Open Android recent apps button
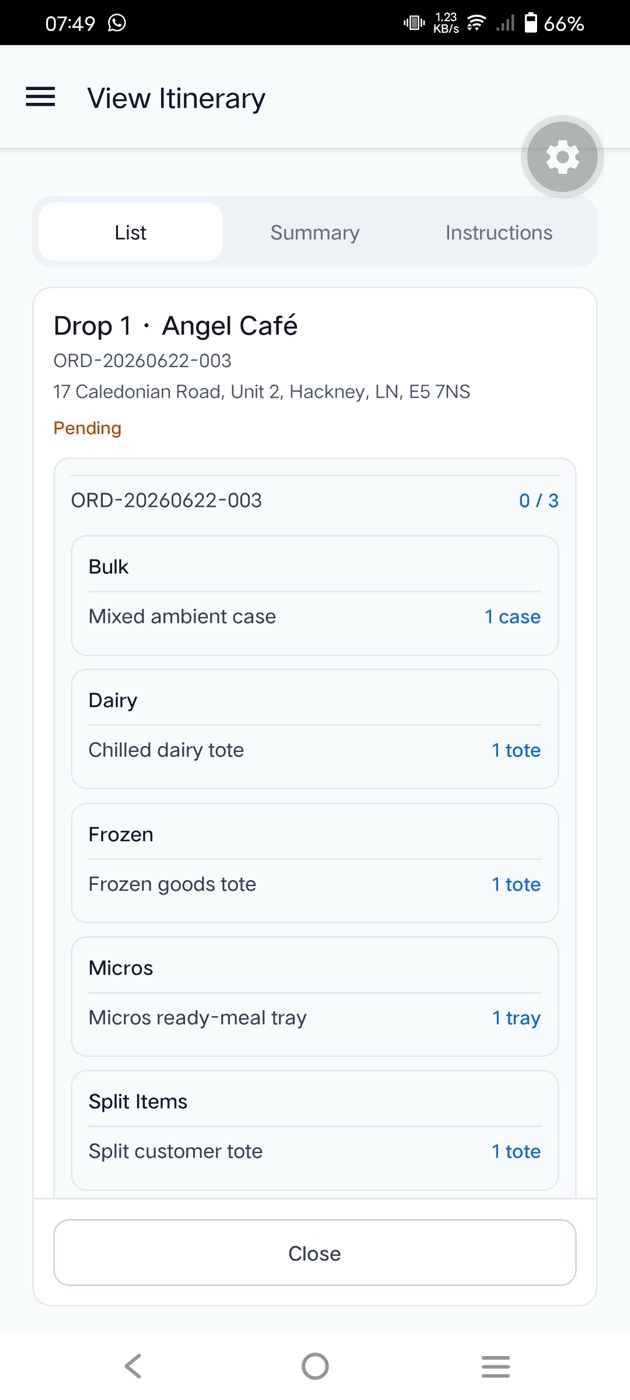Viewport: 630px width, 1400px height. click(x=495, y=1366)
